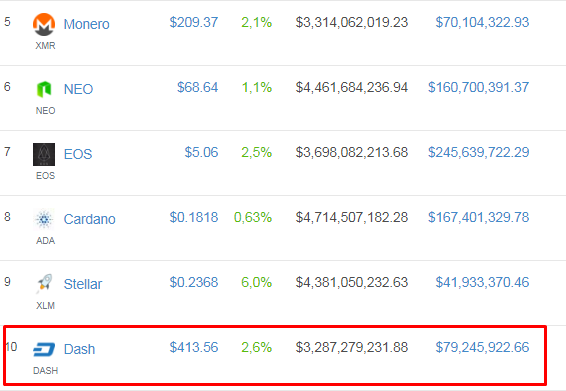Screen dimensions: 566x391
Task: Select EOS market cap $3,698,082,213.68
Action: (352, 152)
